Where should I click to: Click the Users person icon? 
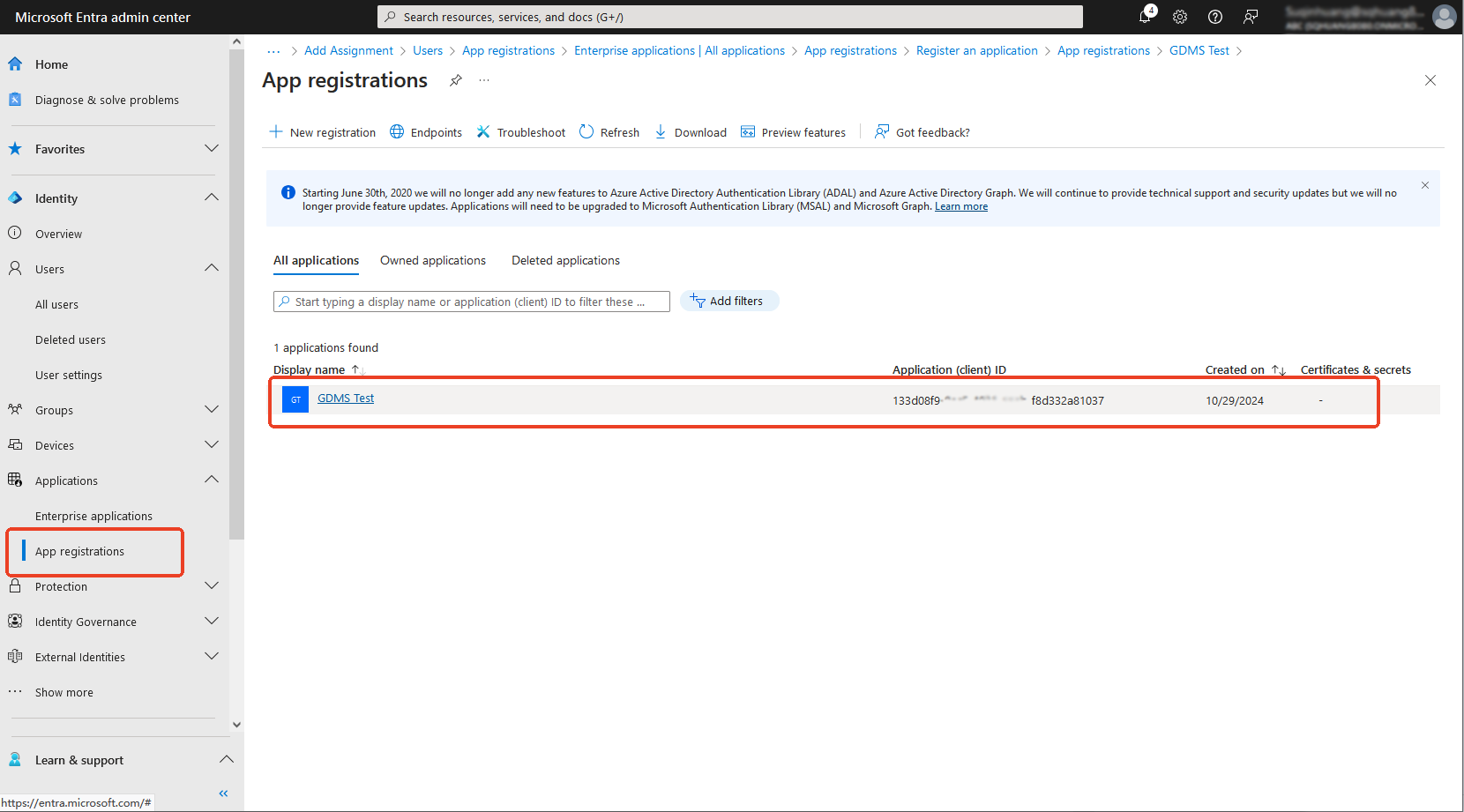(x=15, y=269)
